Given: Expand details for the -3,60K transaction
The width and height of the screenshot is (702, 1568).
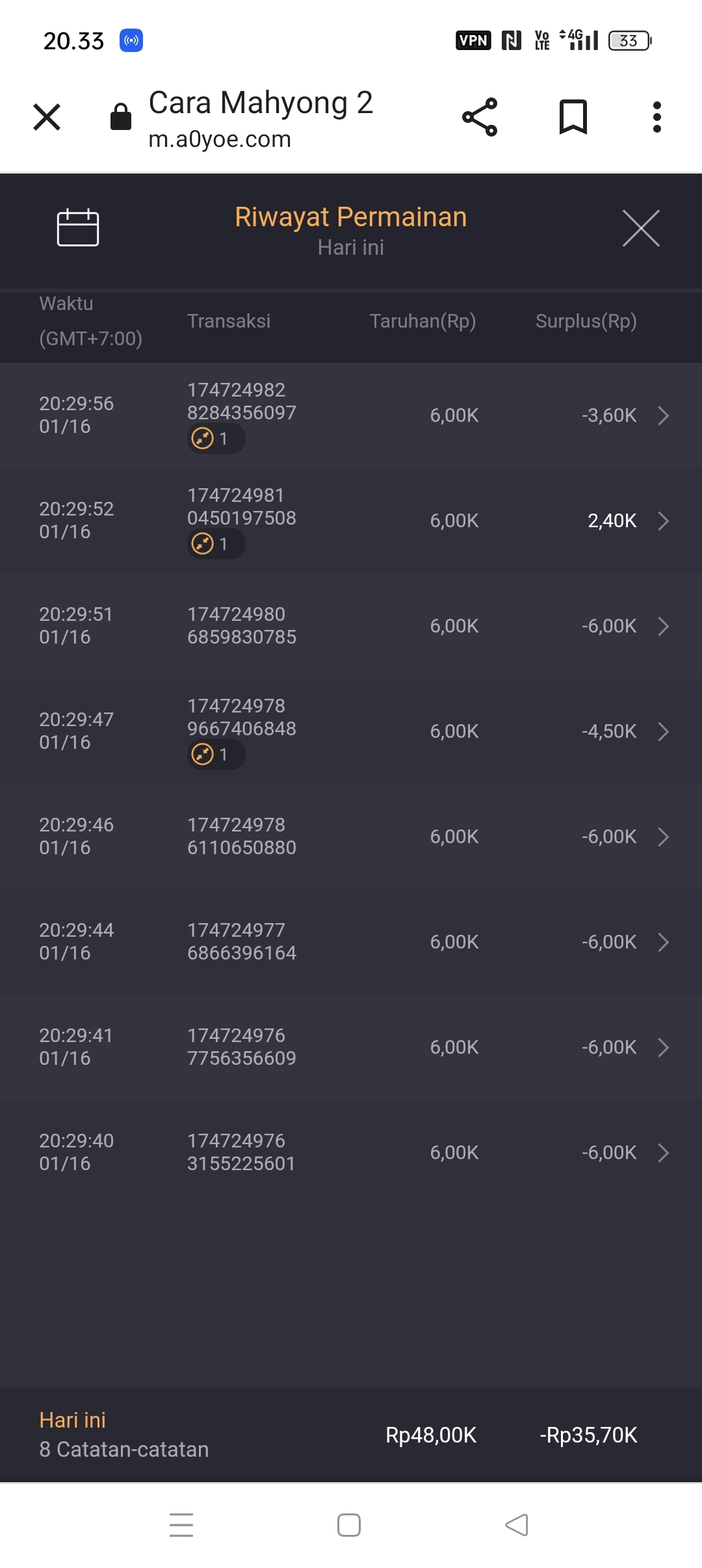Looking at the screenshot, I should (663, 415).
